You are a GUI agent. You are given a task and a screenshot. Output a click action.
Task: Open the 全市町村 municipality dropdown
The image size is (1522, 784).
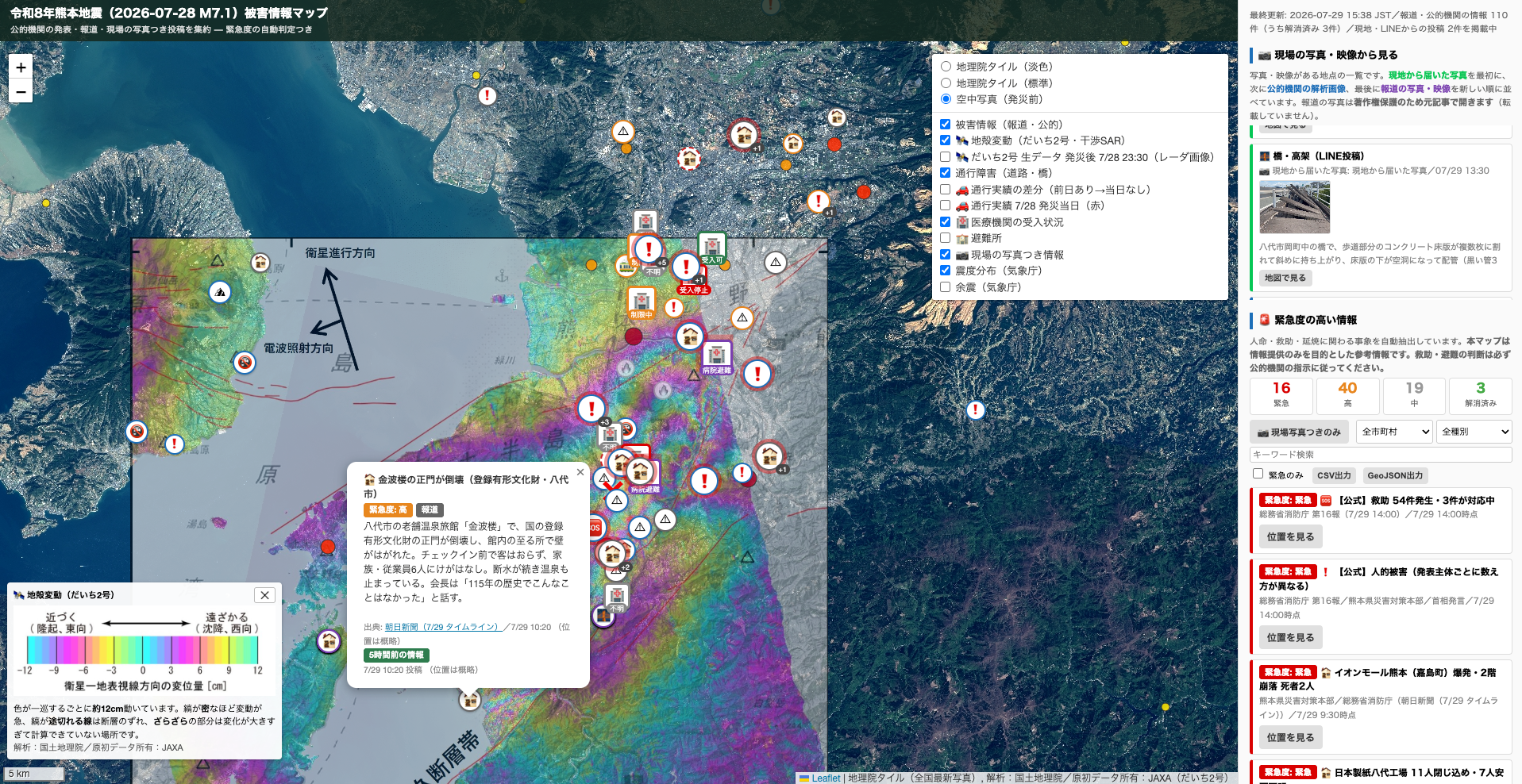[x=1394, y=432]
